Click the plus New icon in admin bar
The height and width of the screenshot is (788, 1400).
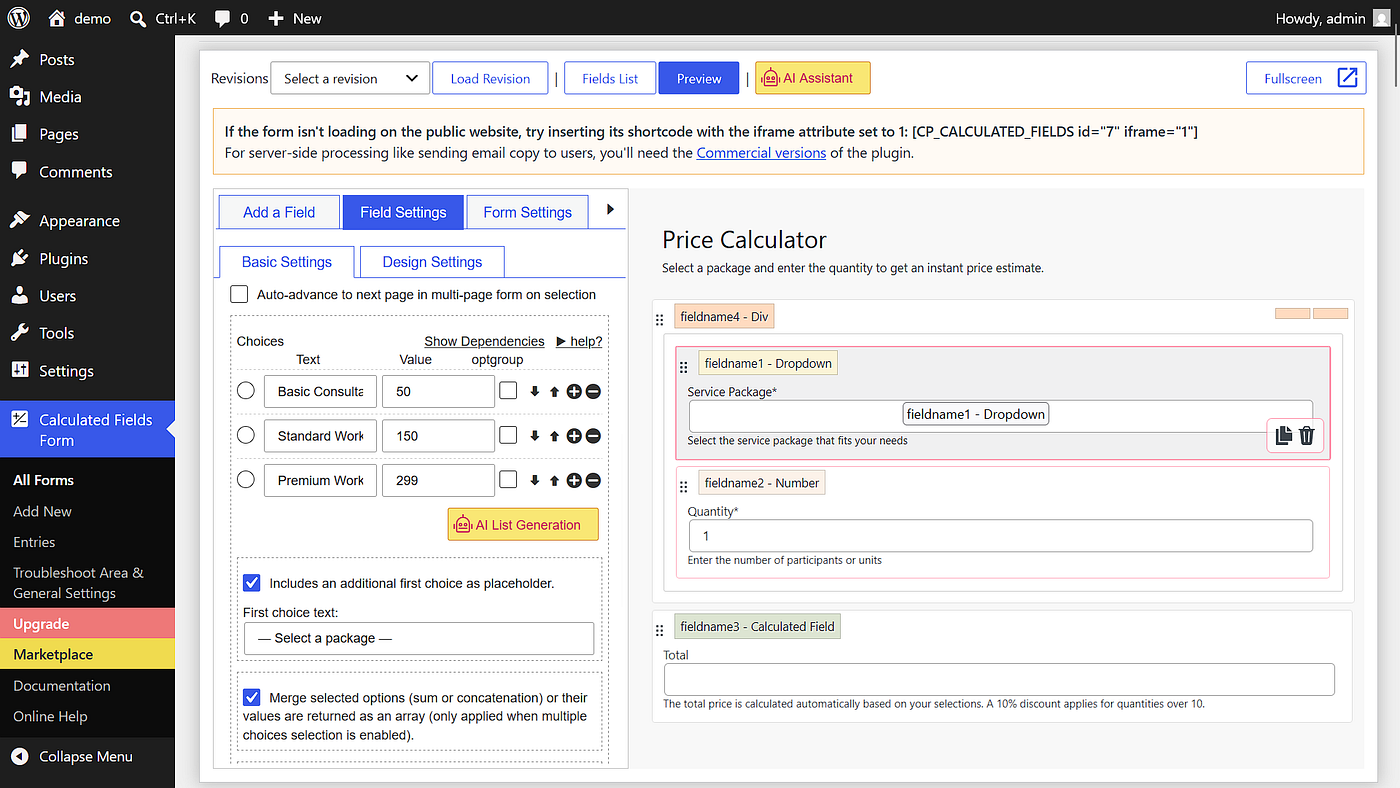pos(276,18)
